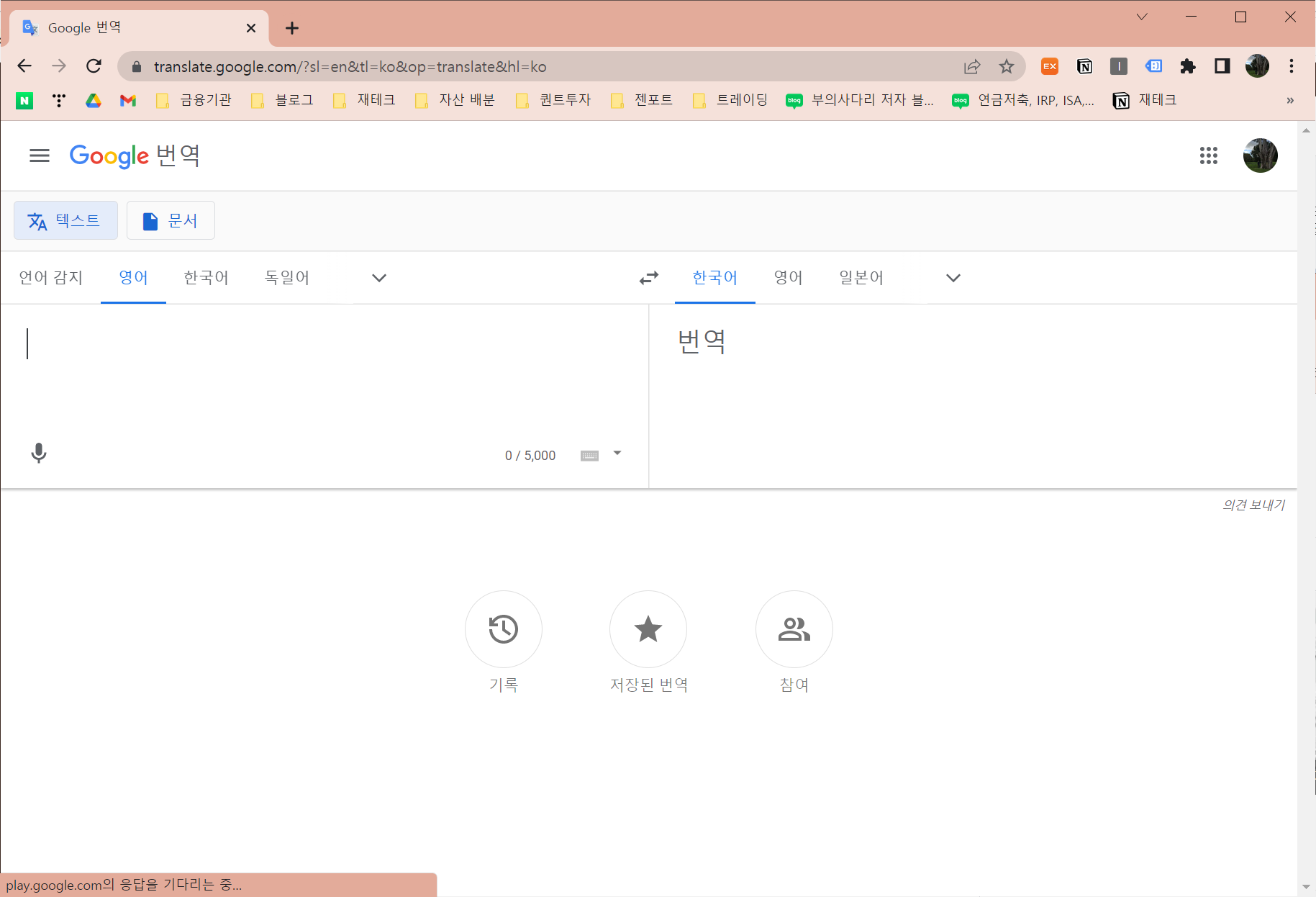Screen dimensions: 1316x897
Task: Open the Google Drive bookmark
Action: [x=94, y=101]
